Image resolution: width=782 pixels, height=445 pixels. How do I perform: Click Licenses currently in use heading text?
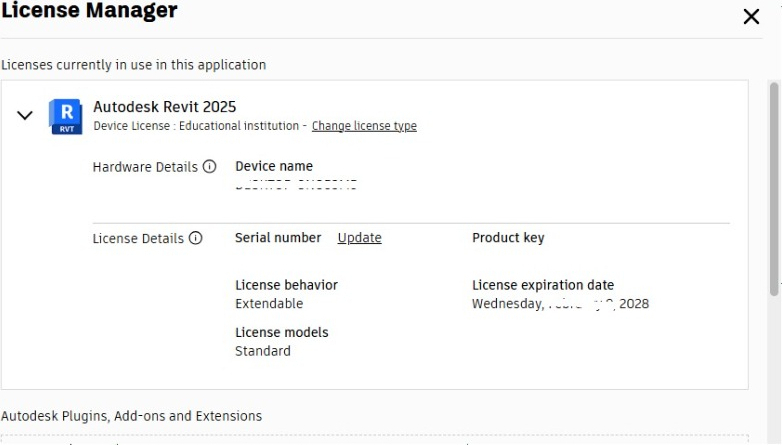(134, 65)
